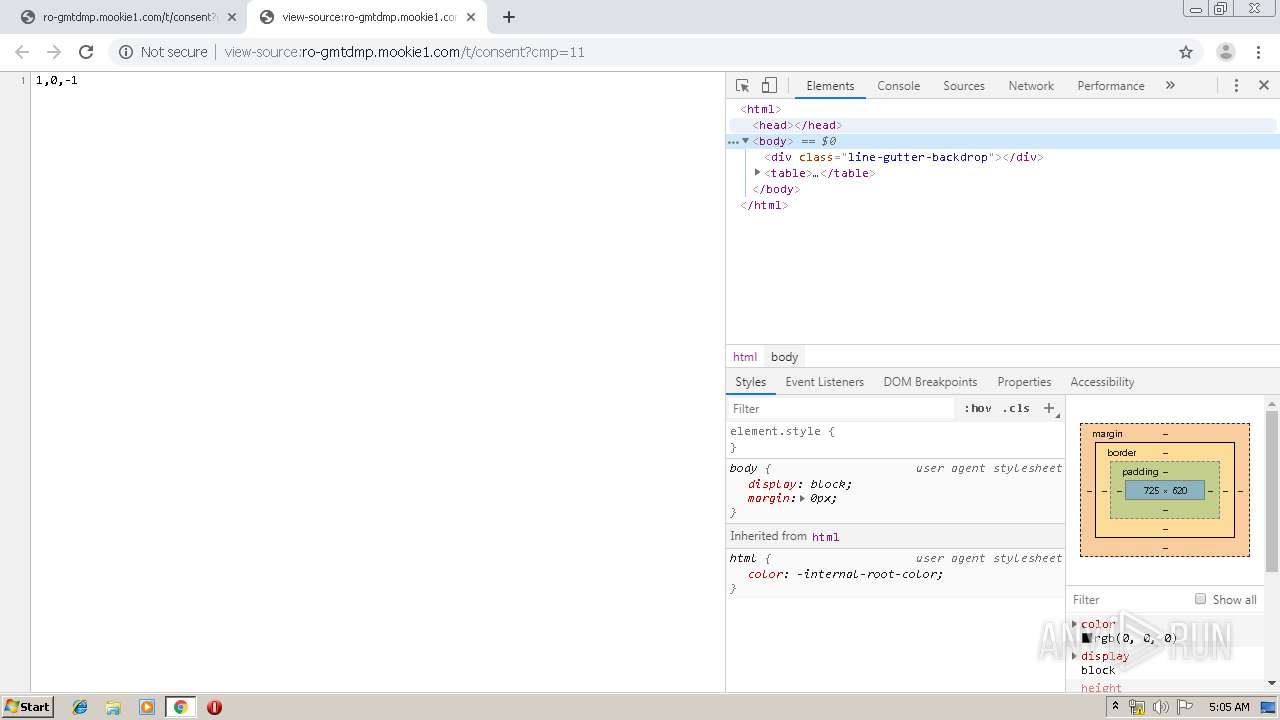Click the browser forward arrow

click(x=54, y=52)
